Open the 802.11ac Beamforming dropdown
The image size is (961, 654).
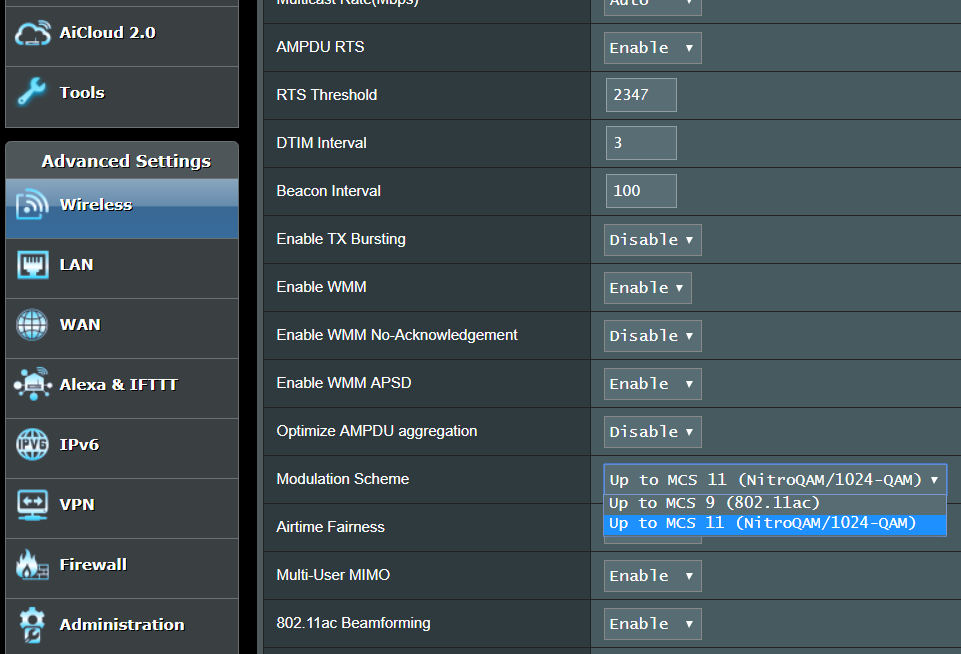pos(652,624)
